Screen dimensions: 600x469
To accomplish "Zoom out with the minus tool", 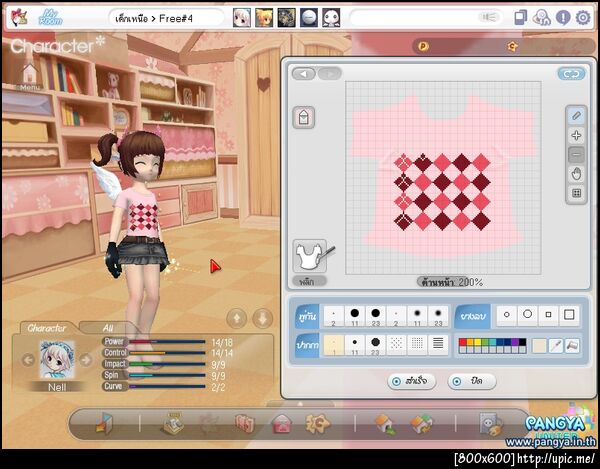I will (576, 155).
